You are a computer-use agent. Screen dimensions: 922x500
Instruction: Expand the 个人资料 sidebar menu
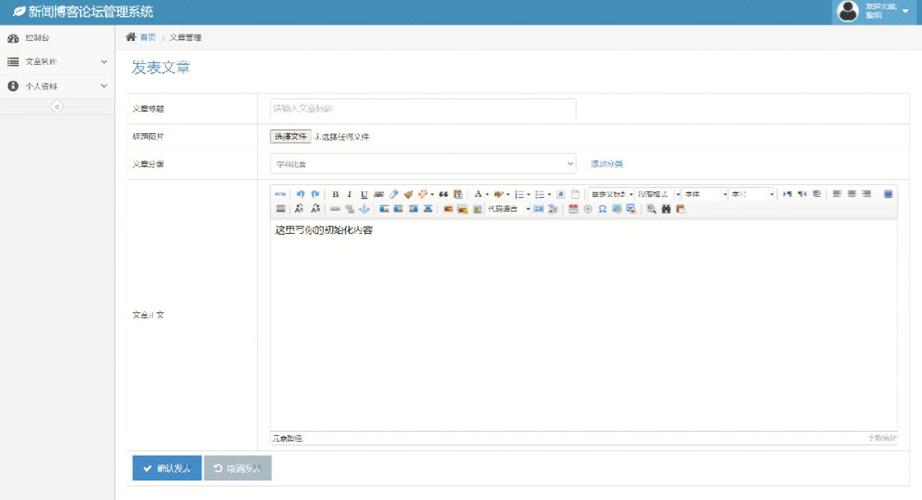click(x=57, y=86)
